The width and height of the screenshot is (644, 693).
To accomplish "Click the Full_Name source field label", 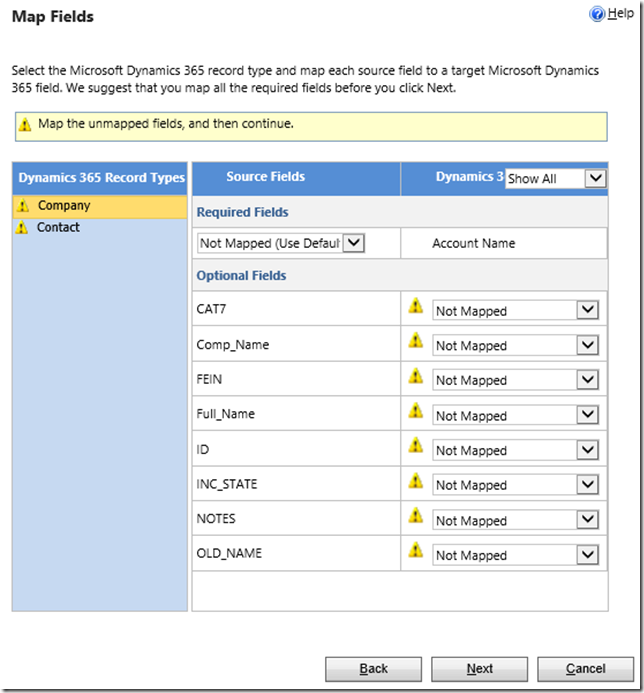I will click(x=225, y=414).
